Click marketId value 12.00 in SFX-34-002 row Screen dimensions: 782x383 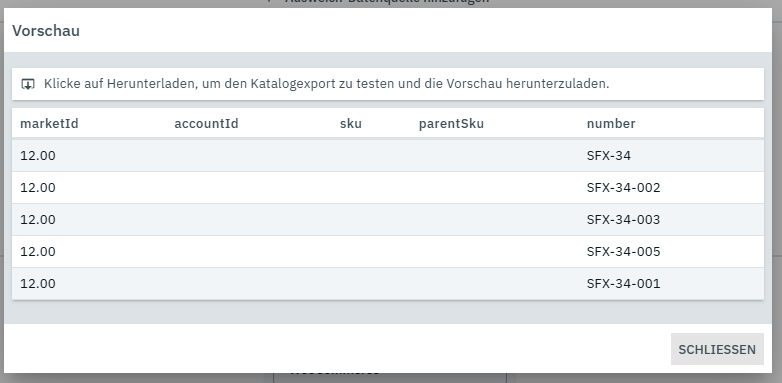pyautogui.click(x=38, y=188)
